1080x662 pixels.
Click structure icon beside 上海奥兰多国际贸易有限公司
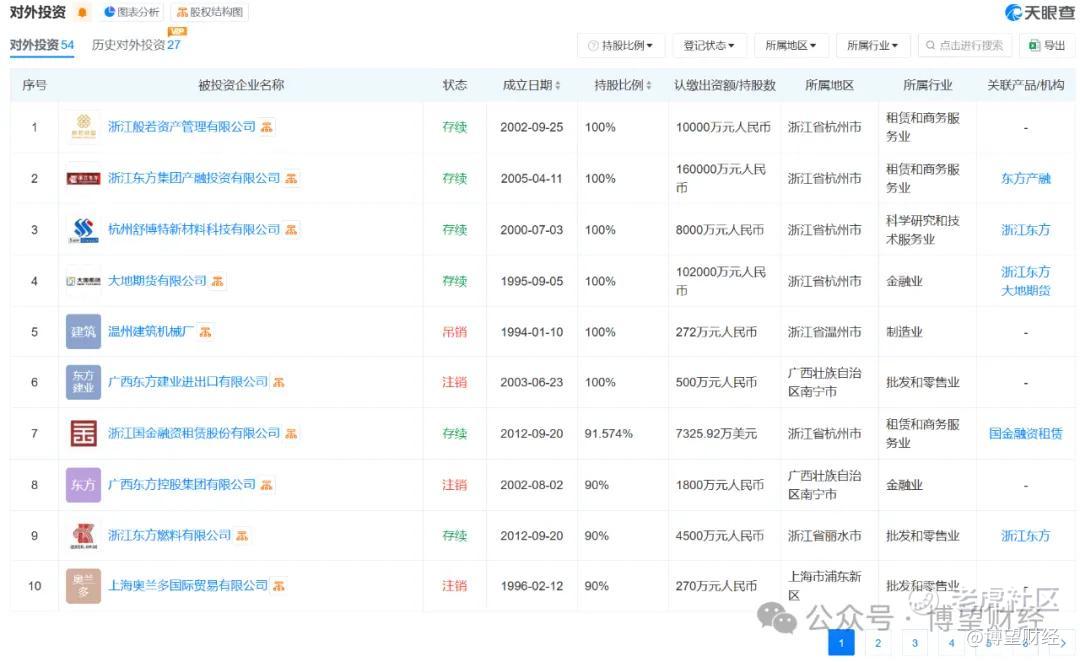pos(278,586)
